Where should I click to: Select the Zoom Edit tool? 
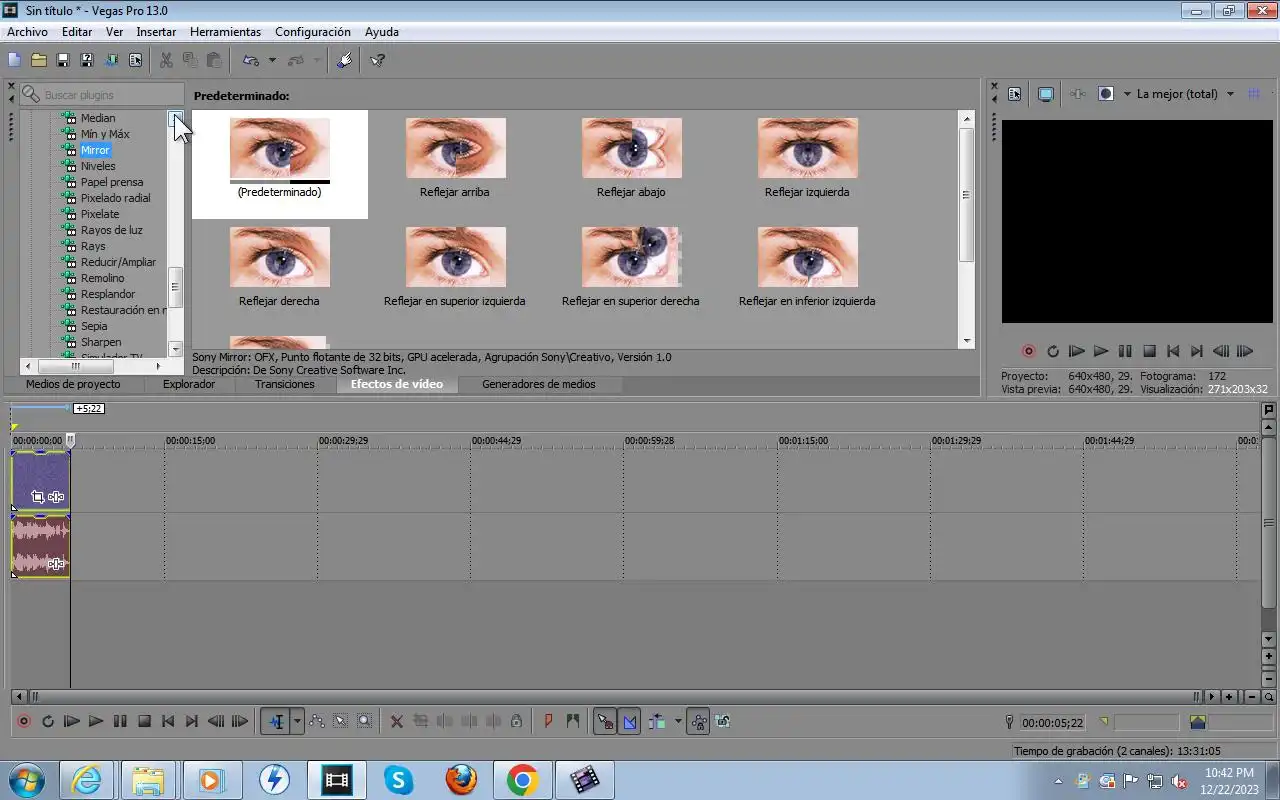[x=365, y=721]
